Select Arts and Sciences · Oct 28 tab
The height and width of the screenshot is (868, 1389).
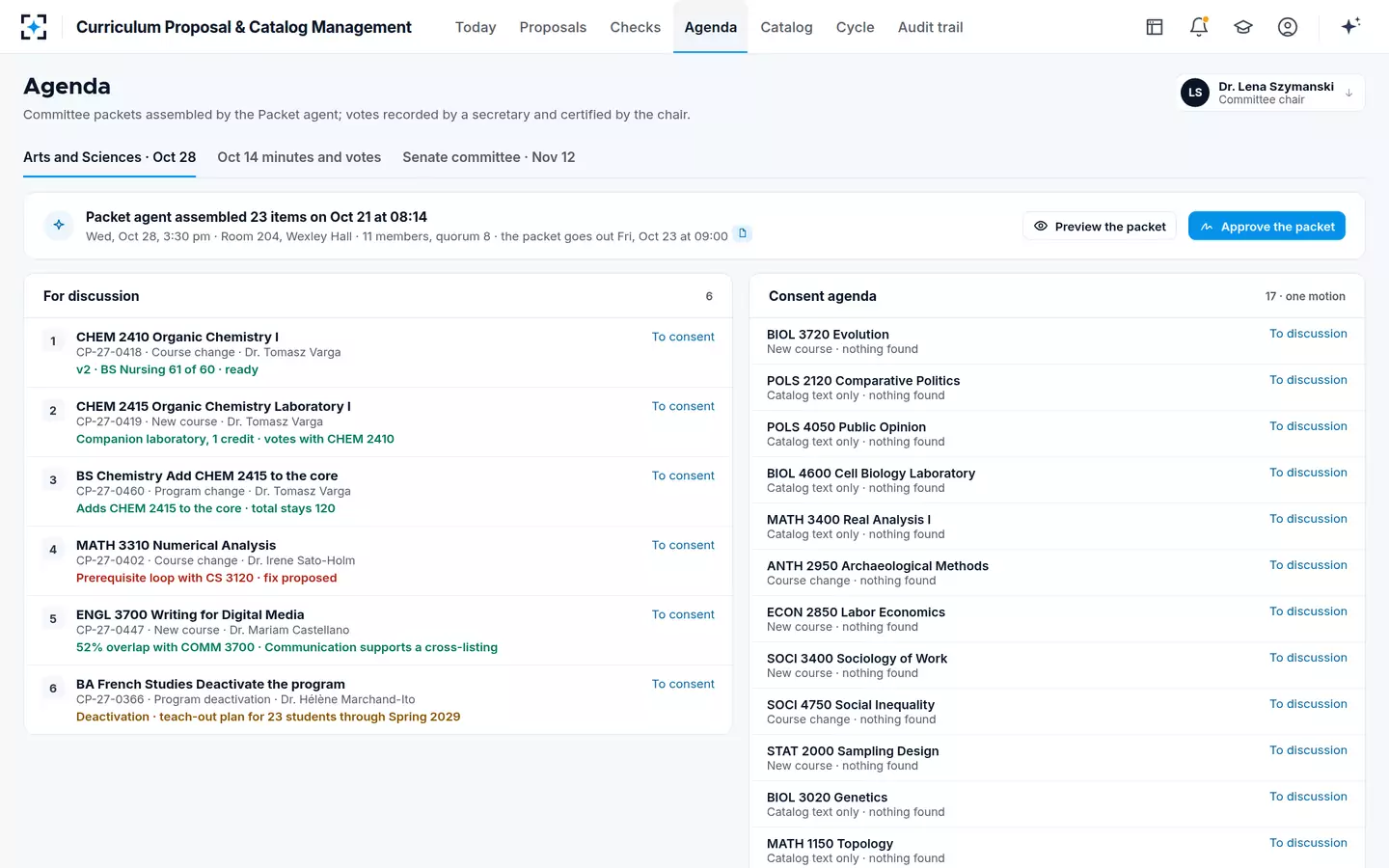(109, 157)
